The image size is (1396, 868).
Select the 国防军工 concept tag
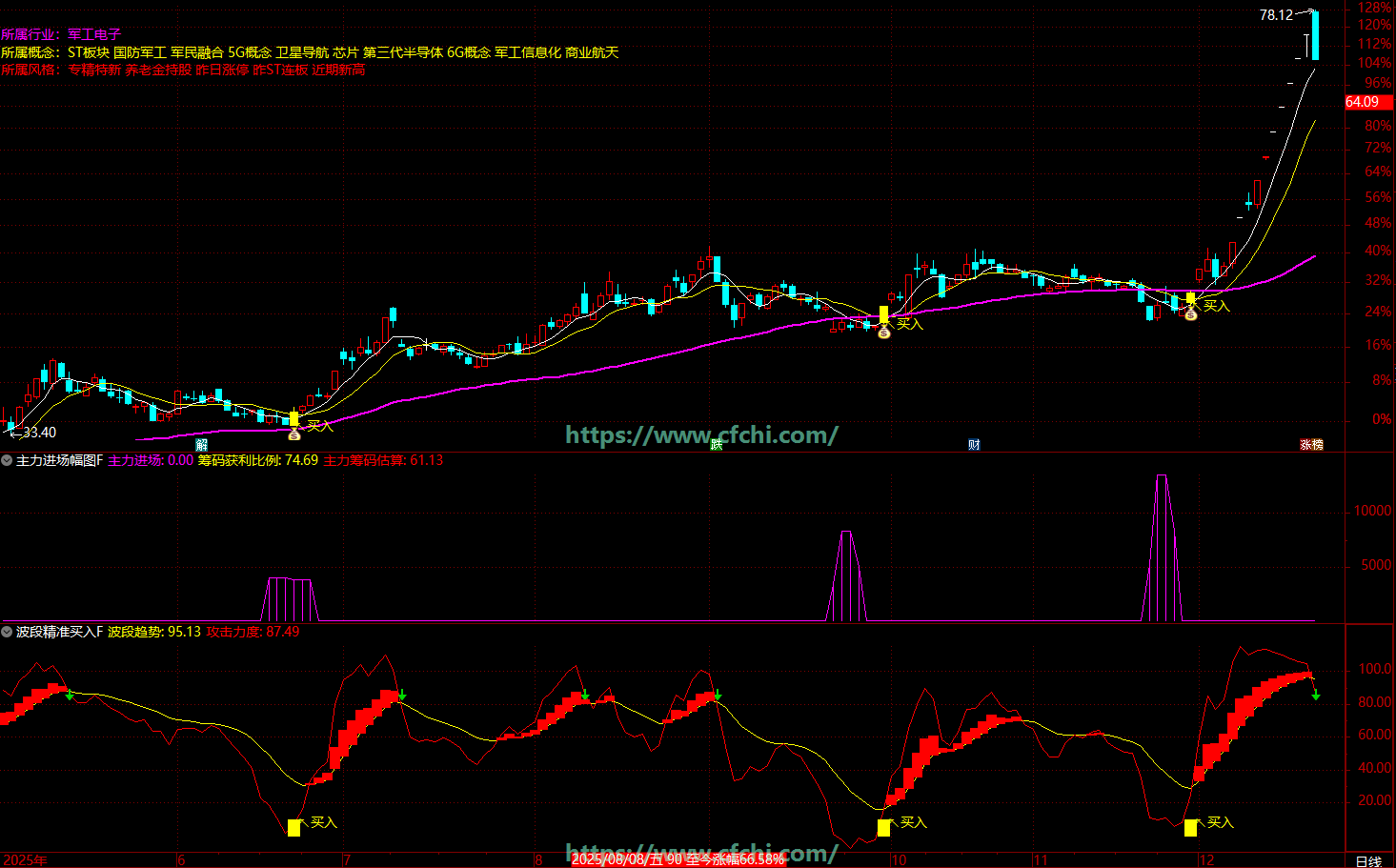(x=140, y=52)
